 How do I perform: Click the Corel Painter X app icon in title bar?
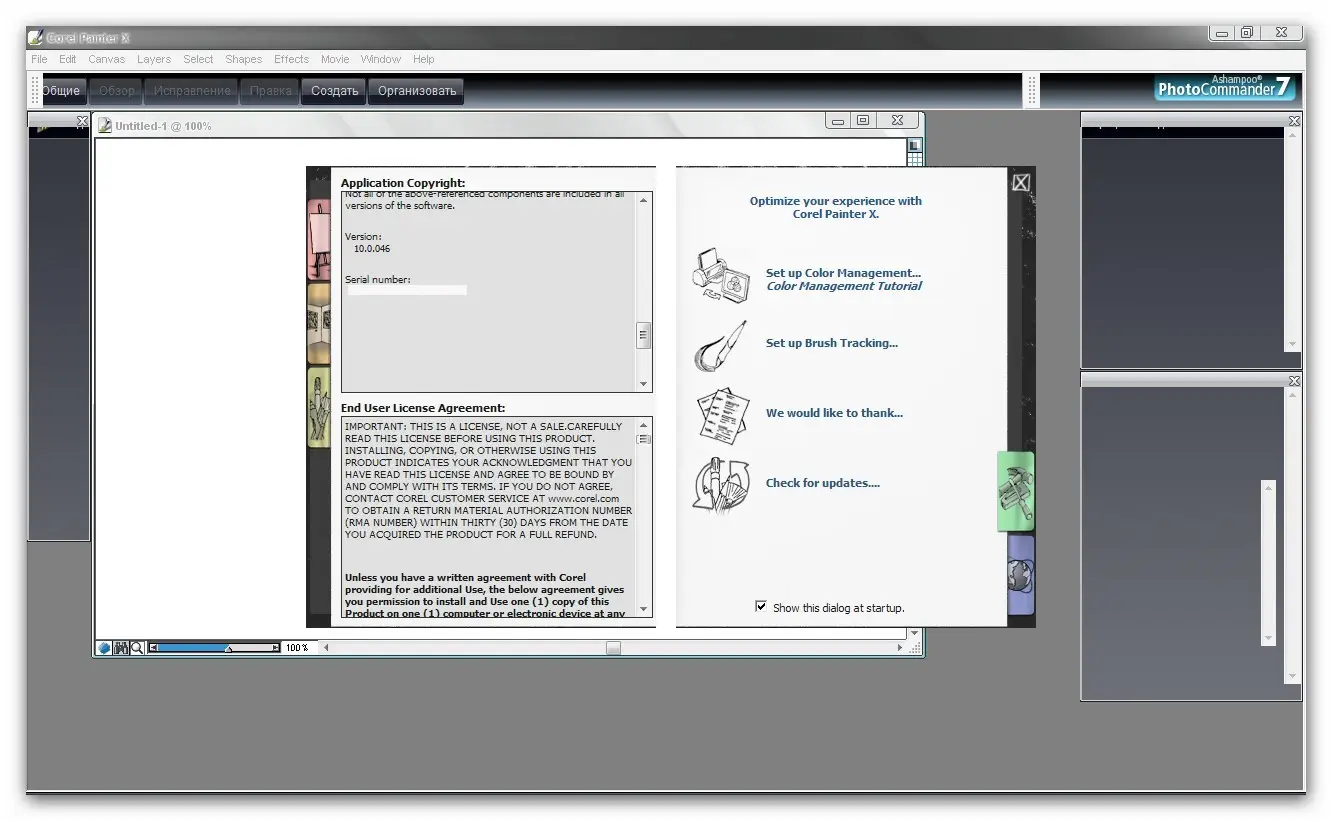tap(37, 38)
